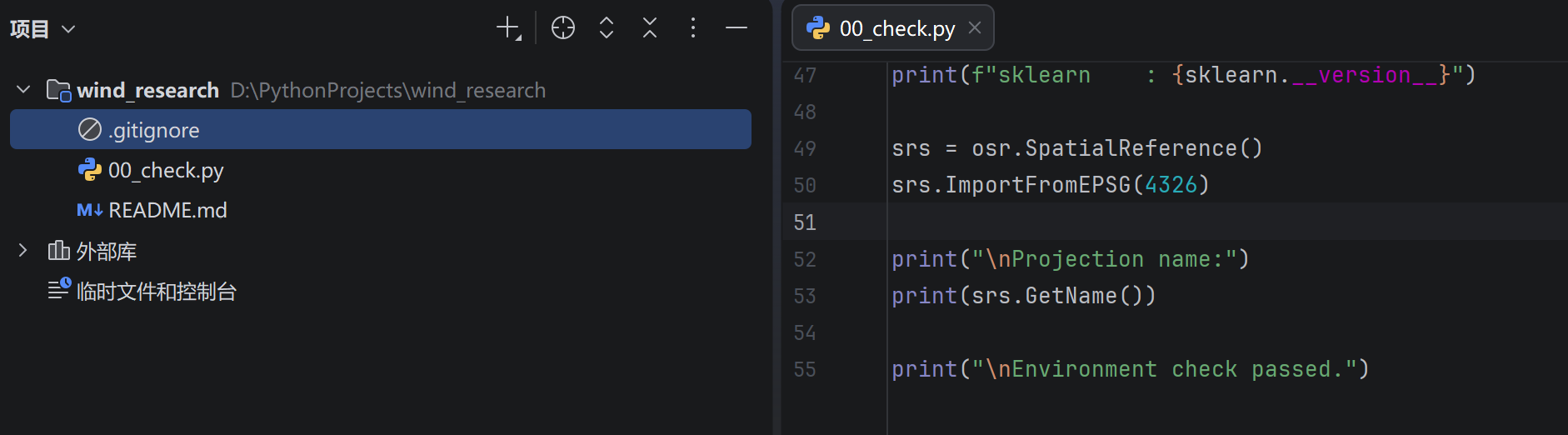Viewport: 1568px width, 435px height.
Task: Click the sklearn.__version__ print line
Action: (x=1184, y=75)
